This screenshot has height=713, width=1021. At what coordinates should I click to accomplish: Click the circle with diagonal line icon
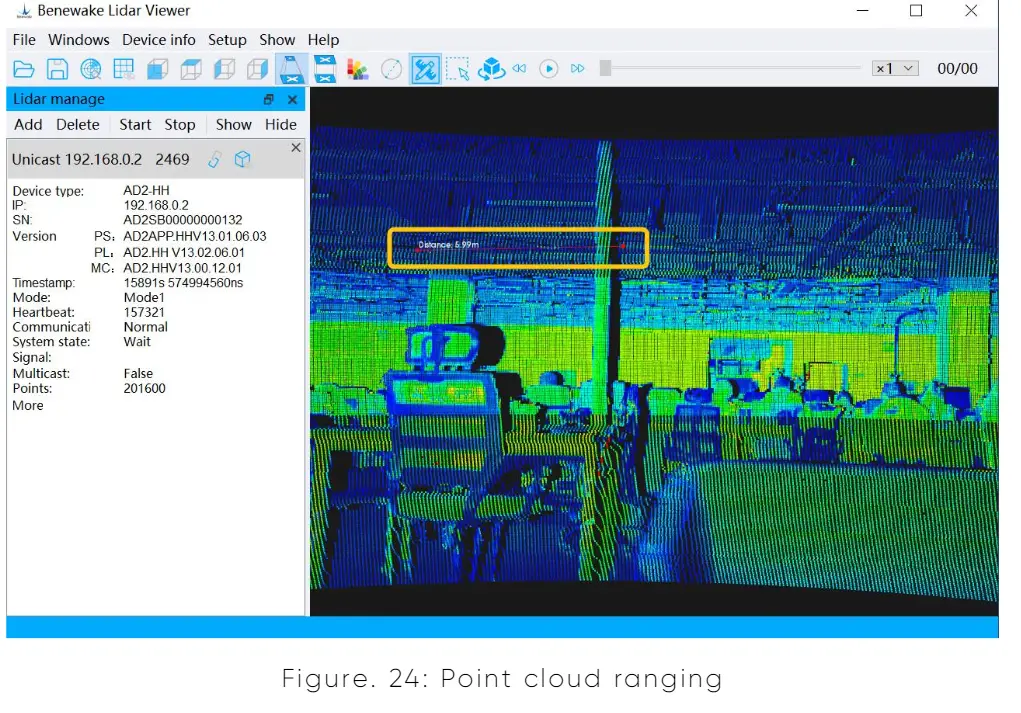pyautogui.click(x=391, y=69)
